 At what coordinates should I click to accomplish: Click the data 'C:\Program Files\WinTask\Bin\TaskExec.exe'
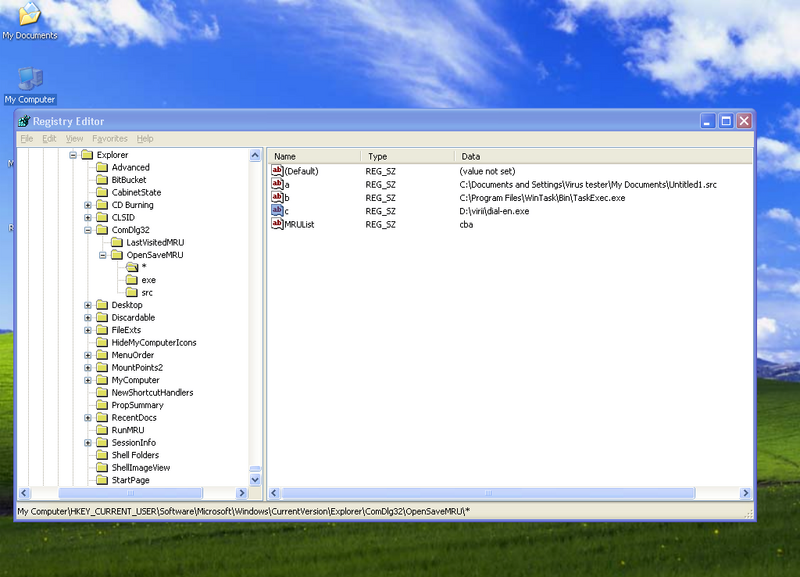click(x=542, y=197)
